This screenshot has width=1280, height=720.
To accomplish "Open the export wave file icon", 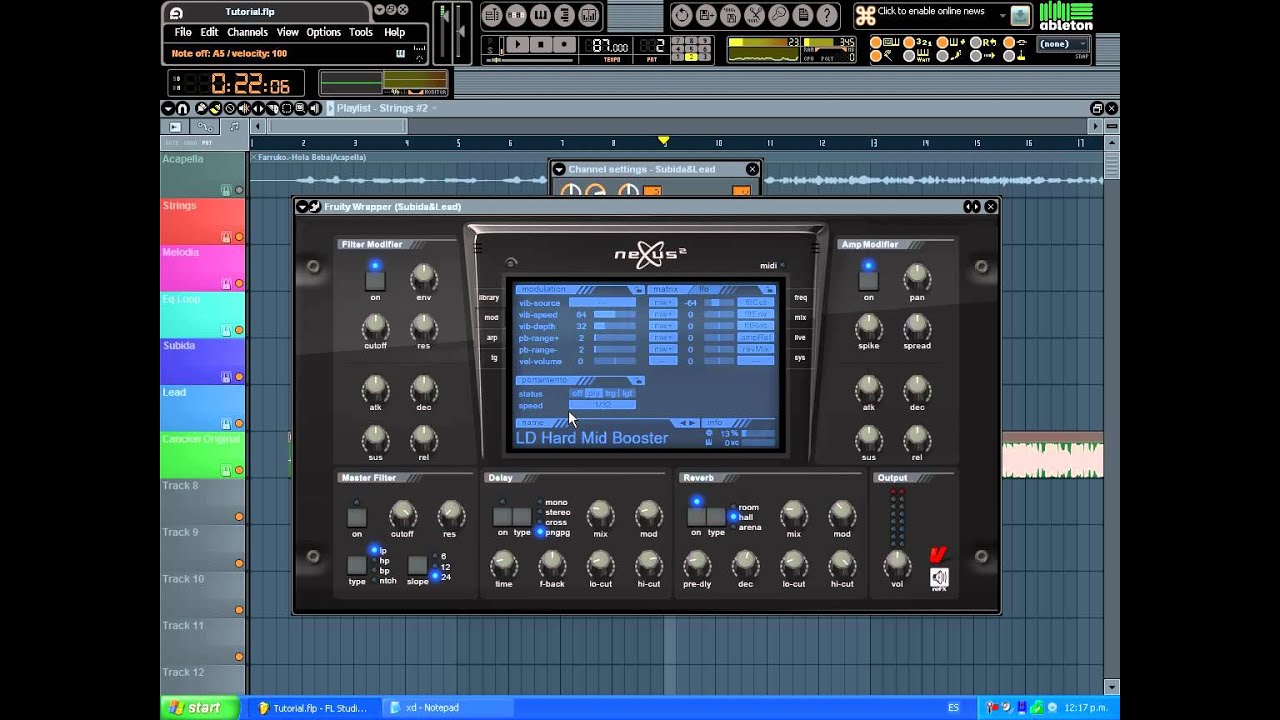I will coord(731,15).
